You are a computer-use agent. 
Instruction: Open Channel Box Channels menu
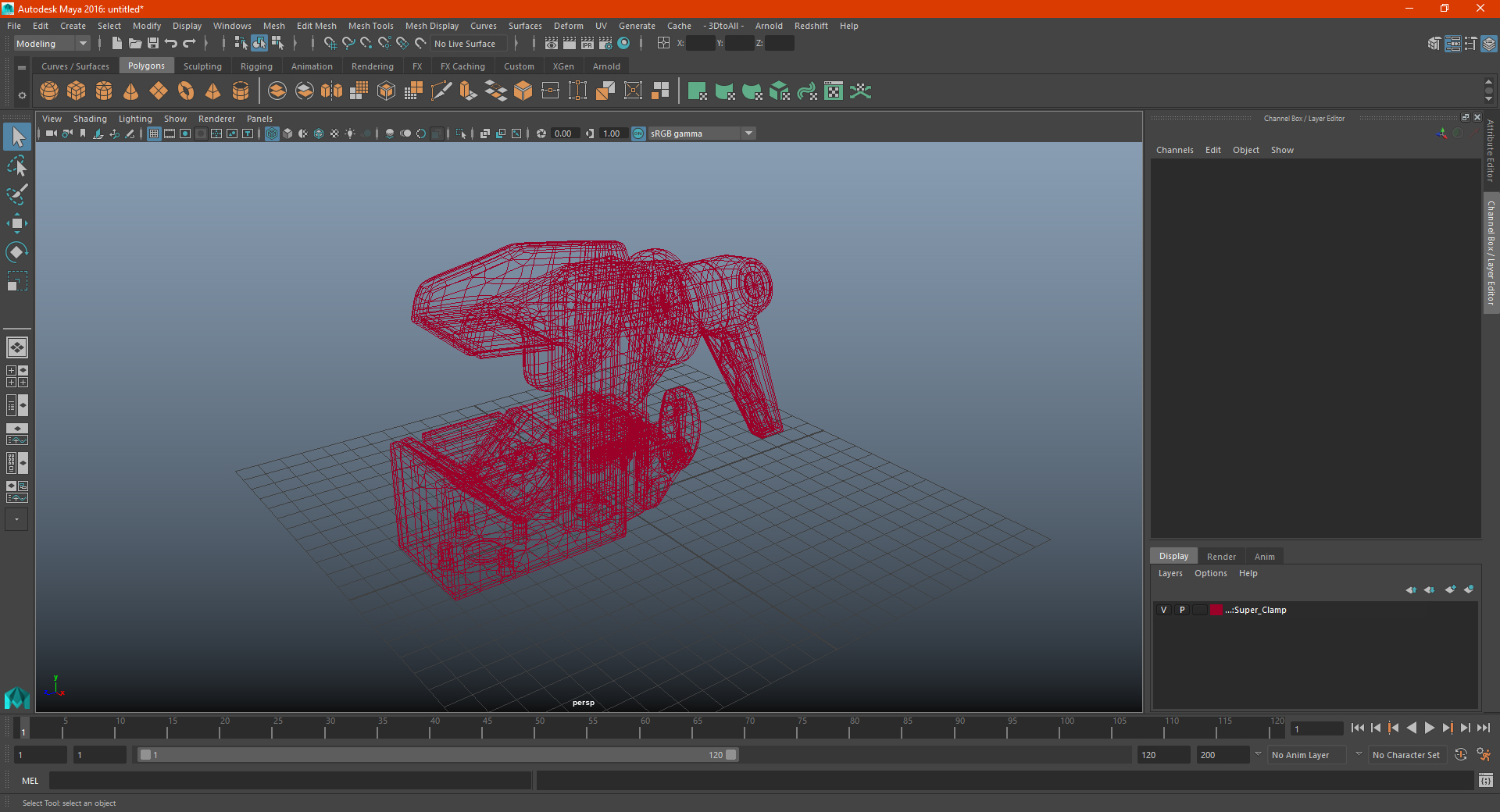tap(1174, 150)
